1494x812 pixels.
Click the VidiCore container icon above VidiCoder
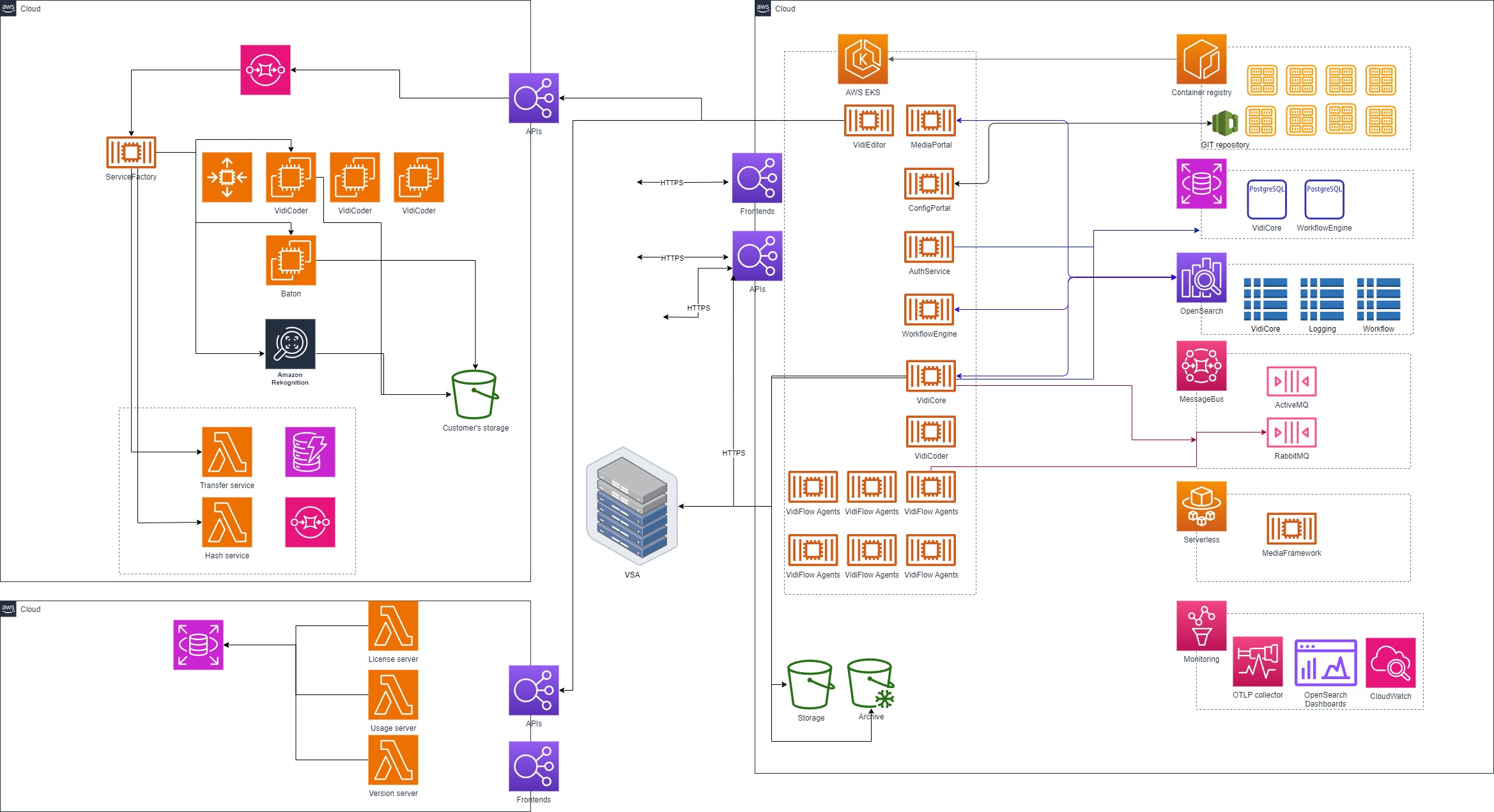click(931, 376)
